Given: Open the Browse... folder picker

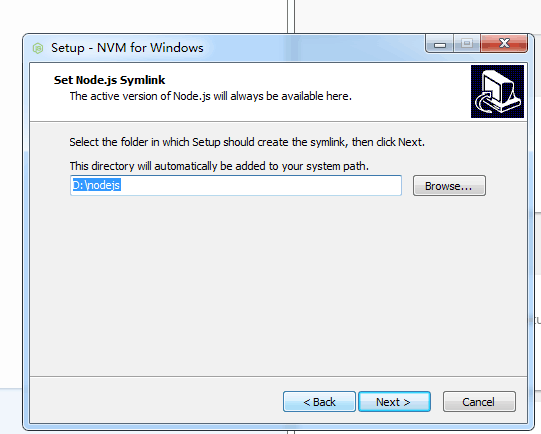Looking at the screenshot, I should coord(449,186).
